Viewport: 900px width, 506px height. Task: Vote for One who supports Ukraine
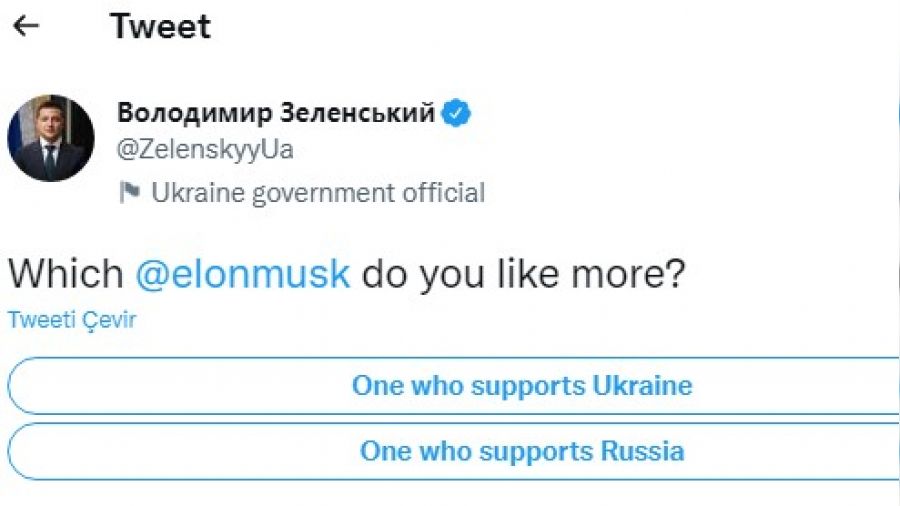tap(453, 386)
